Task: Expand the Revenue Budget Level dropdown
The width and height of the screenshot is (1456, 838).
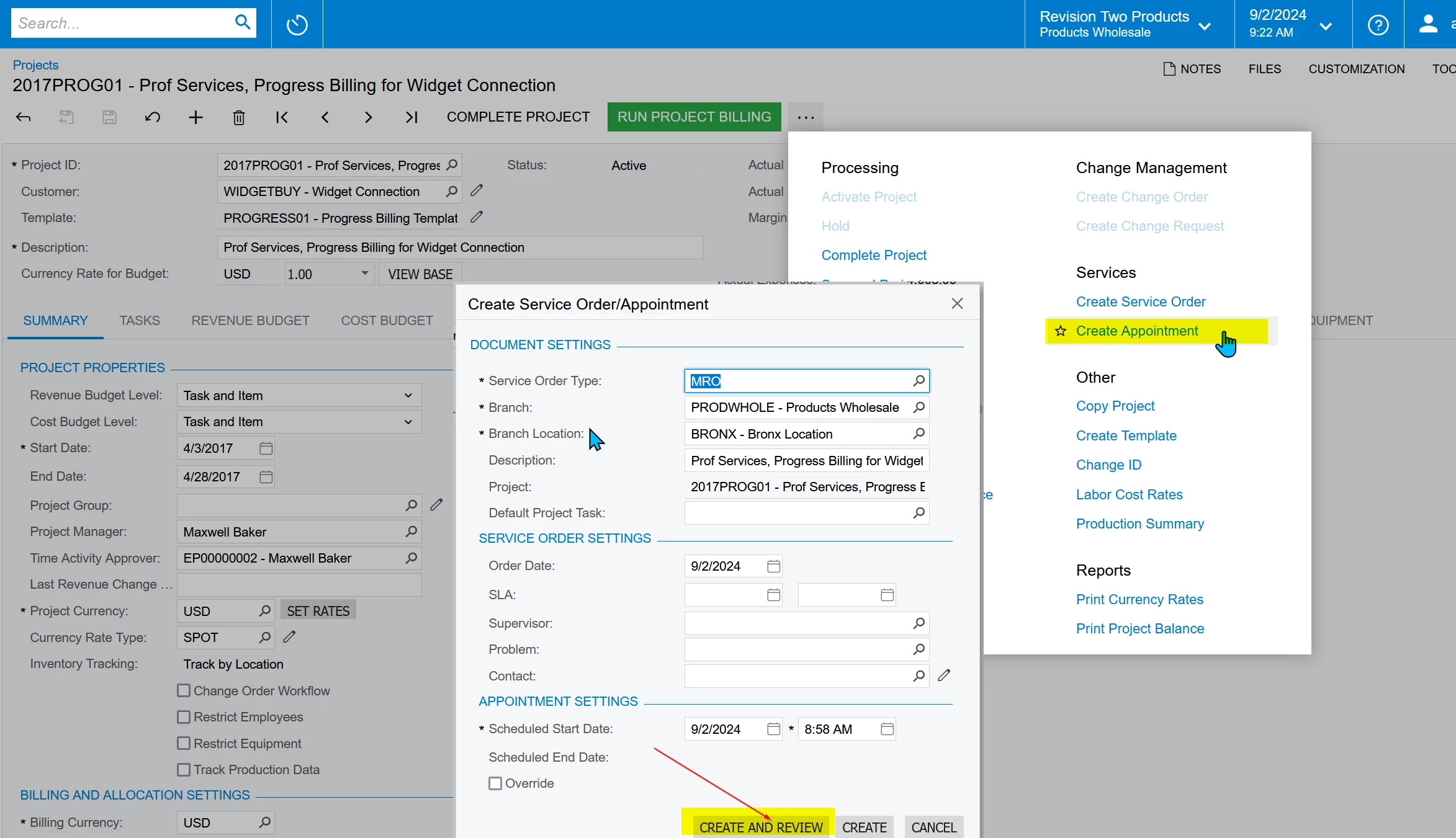Action: [x=408, y=396]
